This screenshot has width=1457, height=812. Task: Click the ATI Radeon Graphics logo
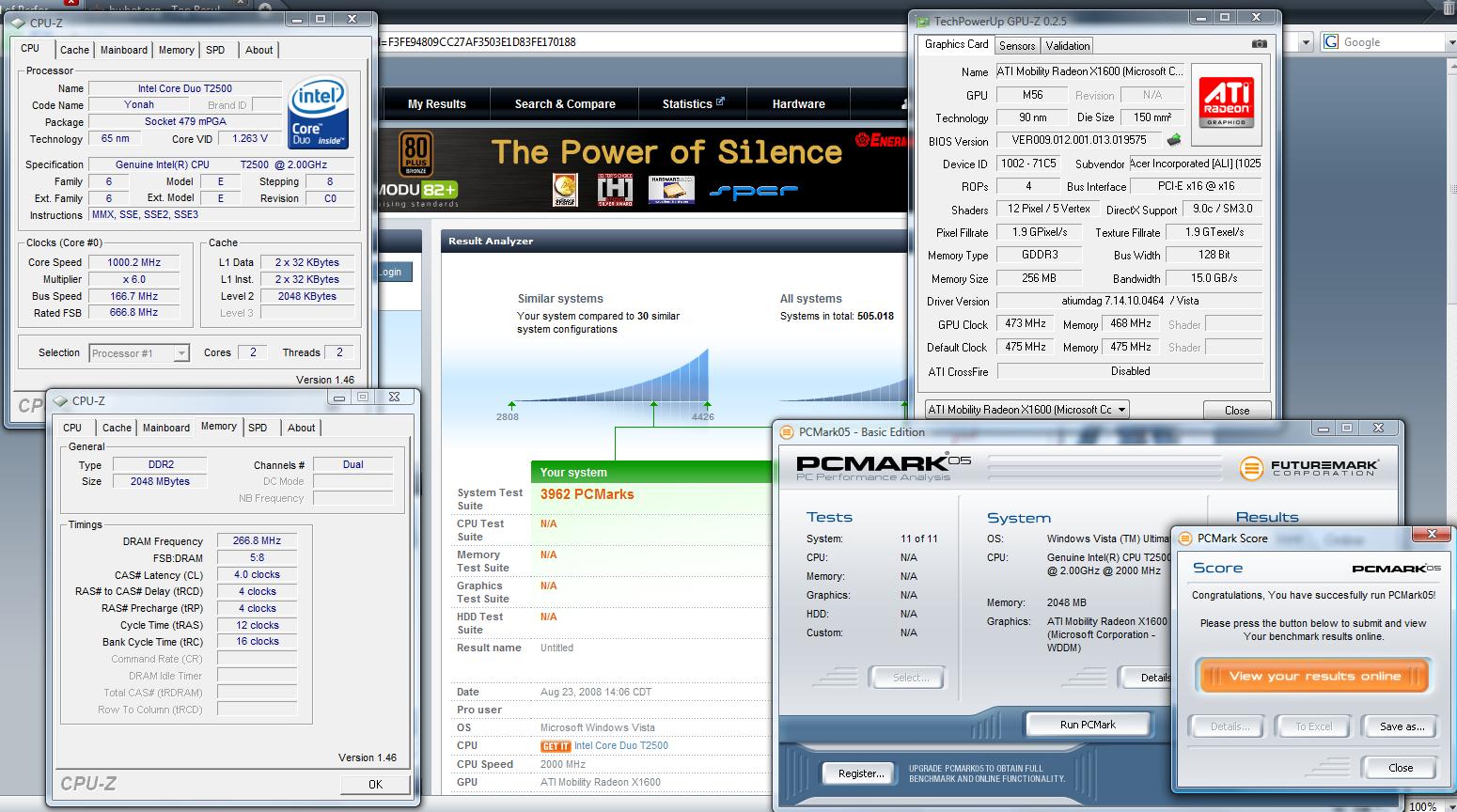click(x=1226, y=104)
